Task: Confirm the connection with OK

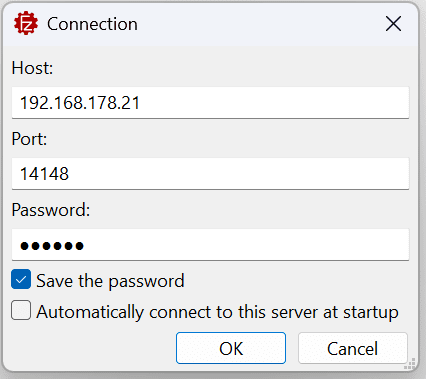Action: 231,348
